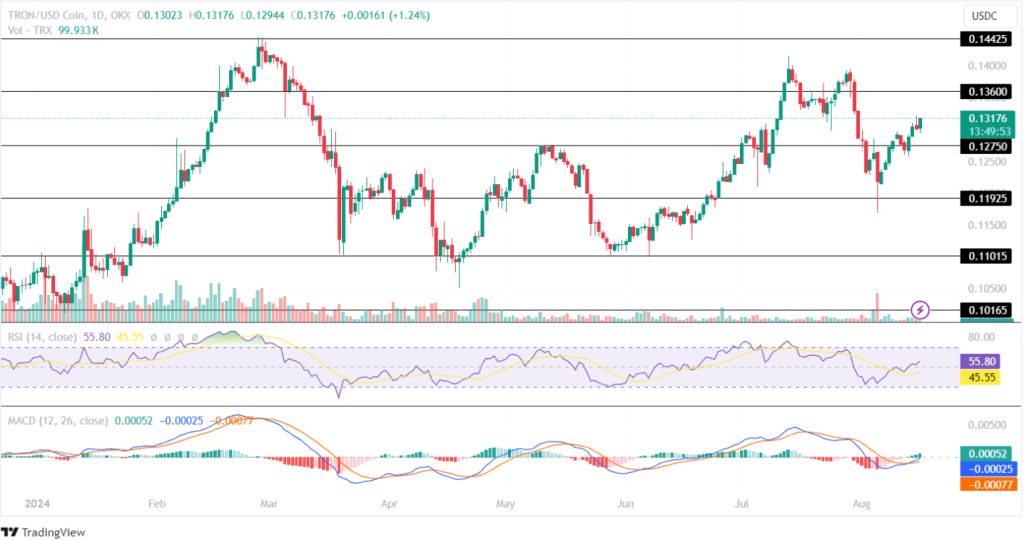Click the RSI (14, close) indicator legend
This screenshot has width=1024, height=540.
click(42, 337)
